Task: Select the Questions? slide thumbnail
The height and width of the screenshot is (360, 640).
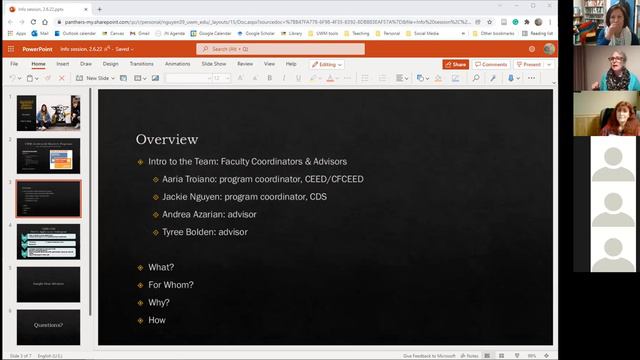Action: 49,327
